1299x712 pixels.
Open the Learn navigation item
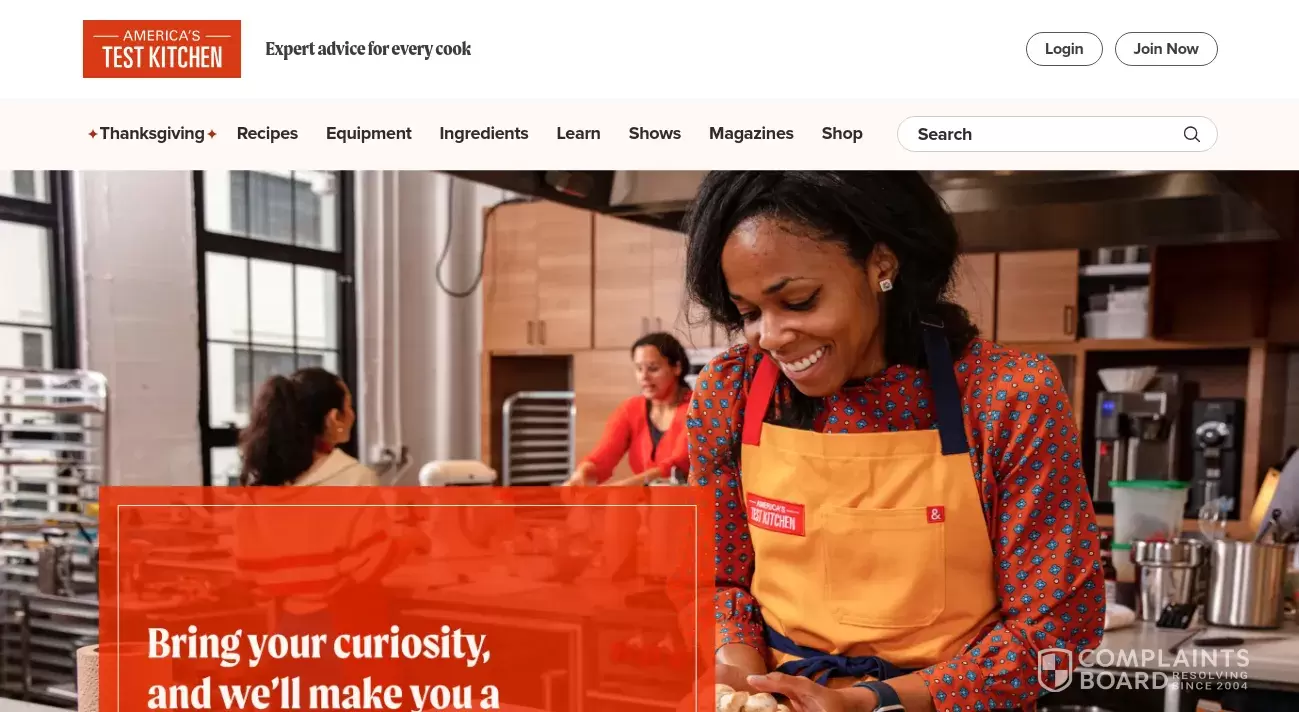click(x=578, y=134)
